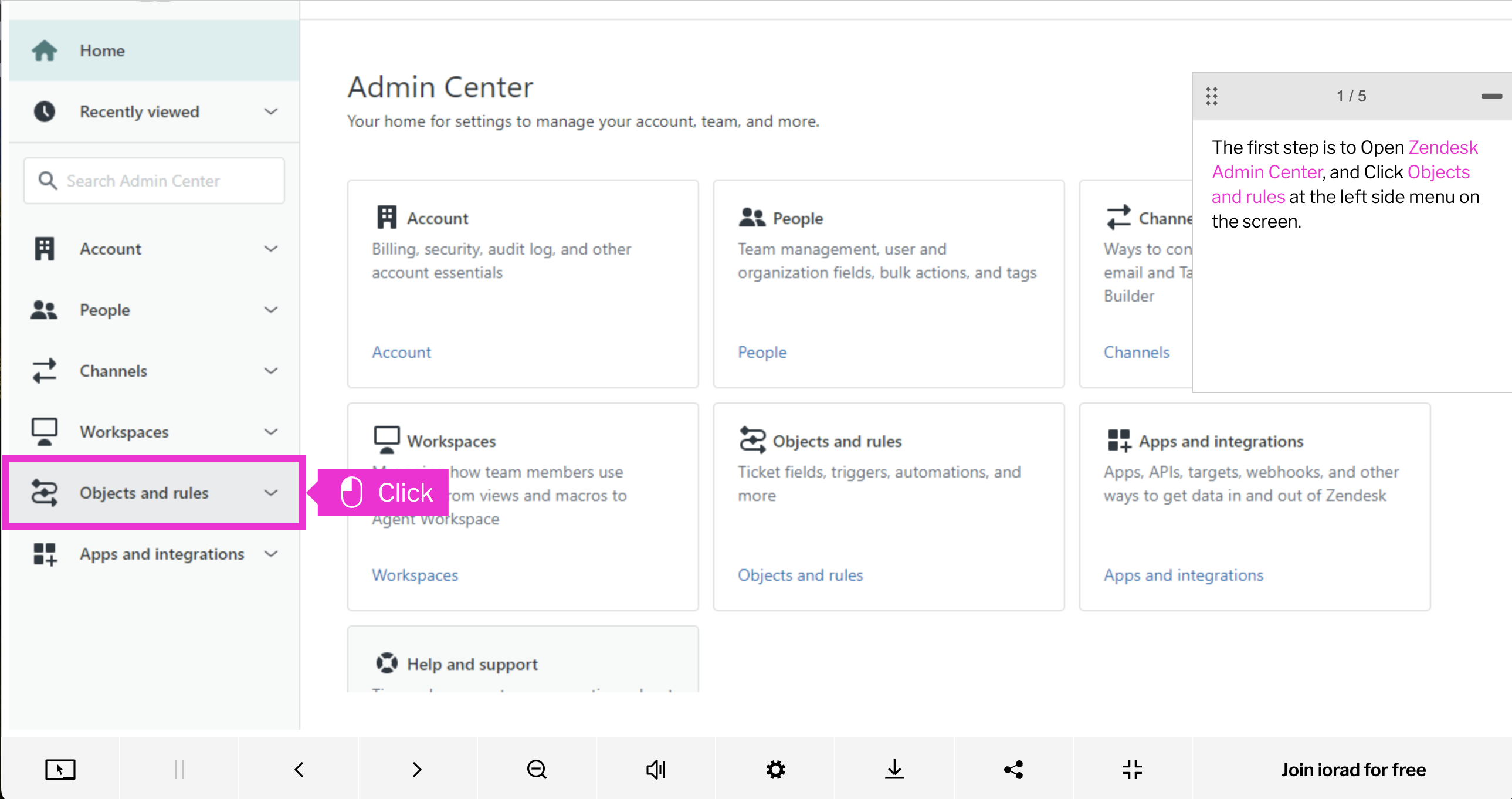Open Objects and rules link in card
Image resolution: width=1512 pixels, height=799 pixels.
(800, 575)
